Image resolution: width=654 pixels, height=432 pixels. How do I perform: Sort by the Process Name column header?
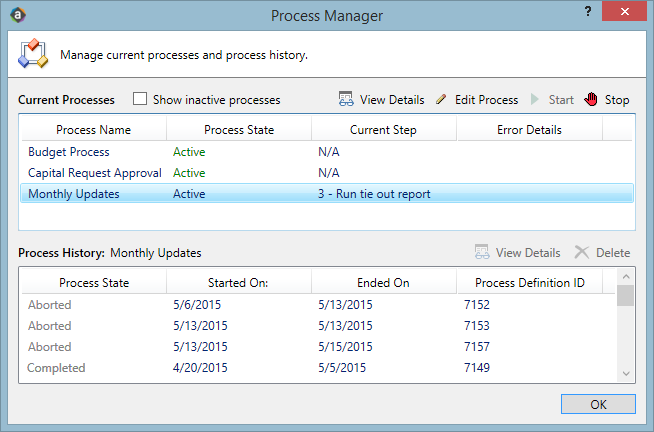pyautogui.click(x=94, y=130)
